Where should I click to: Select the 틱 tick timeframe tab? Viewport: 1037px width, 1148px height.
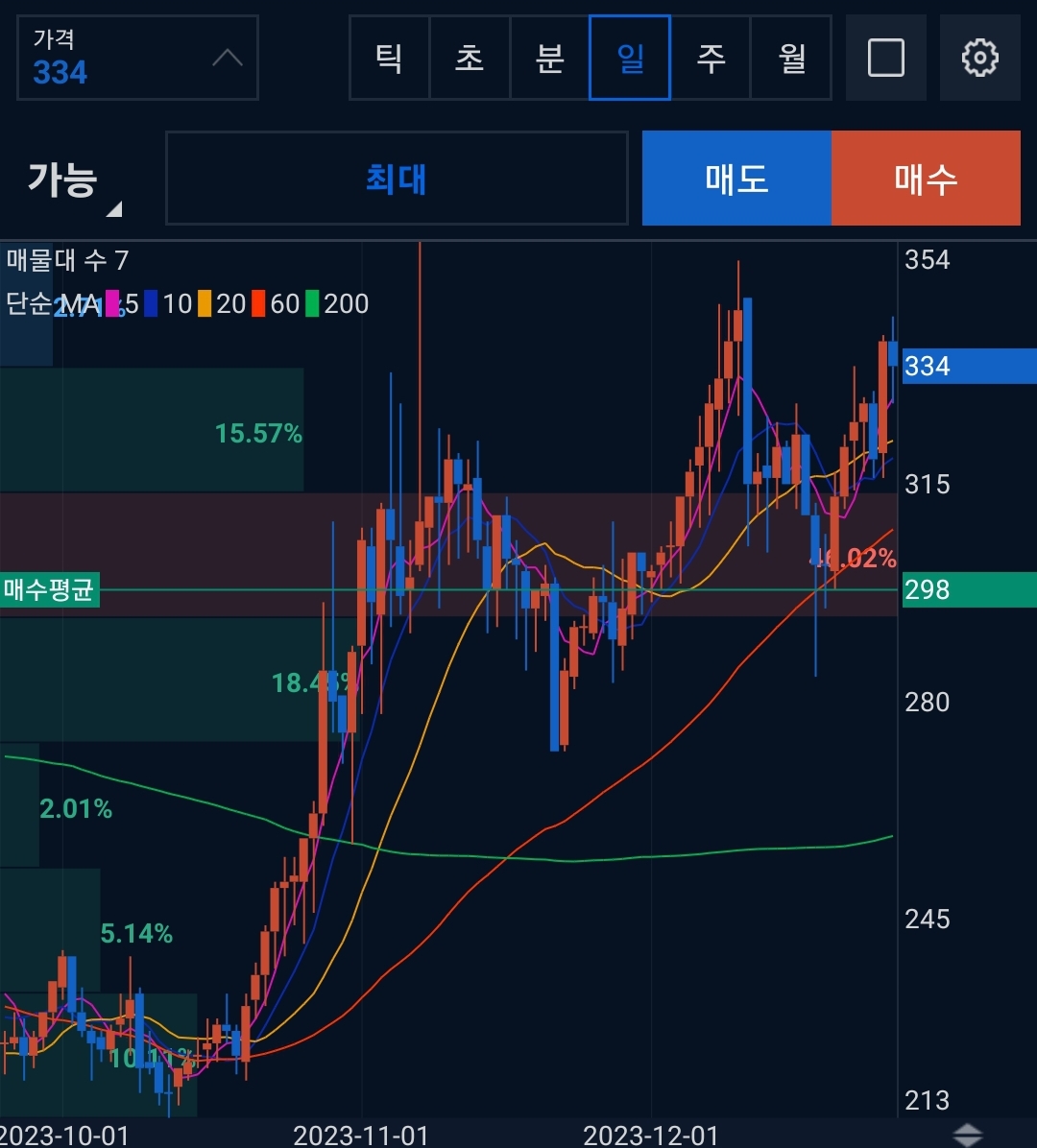pos(389,58)
